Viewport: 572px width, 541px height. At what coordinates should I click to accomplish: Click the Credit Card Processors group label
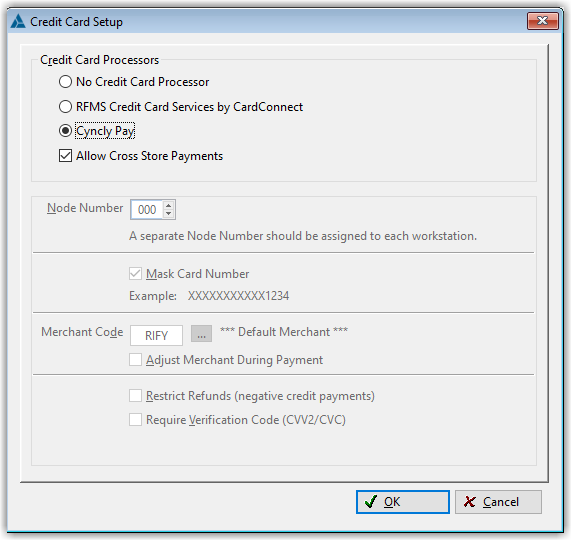[x=99, y=60]
